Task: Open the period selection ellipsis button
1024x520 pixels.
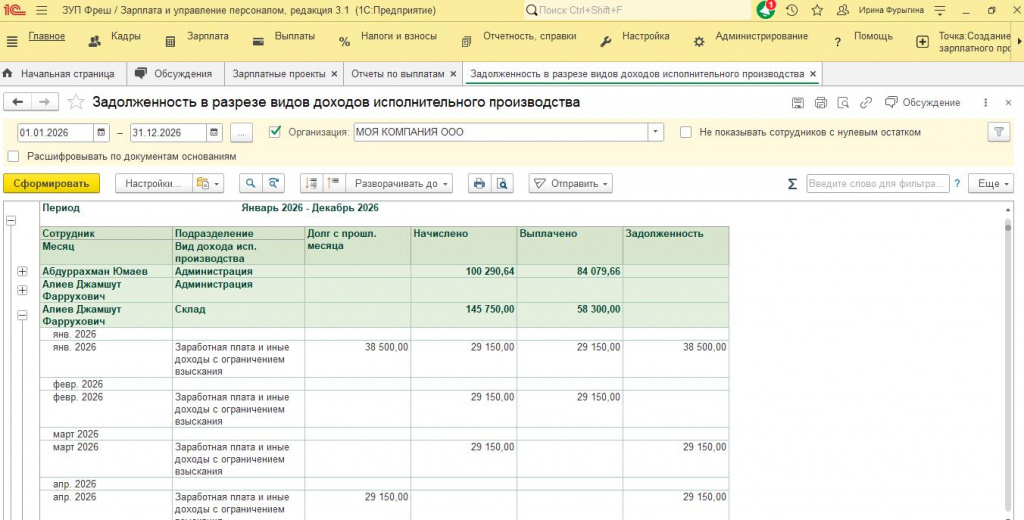Action: coord(241,133)
